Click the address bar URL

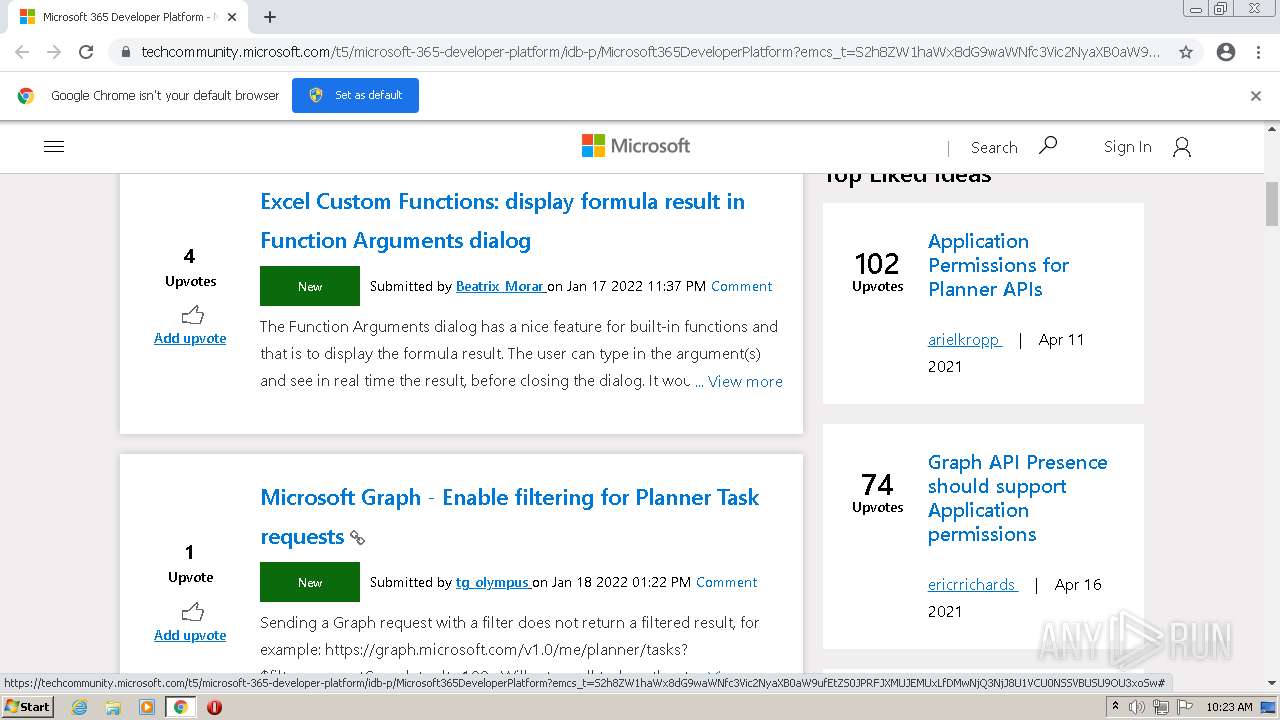[650, 52]
